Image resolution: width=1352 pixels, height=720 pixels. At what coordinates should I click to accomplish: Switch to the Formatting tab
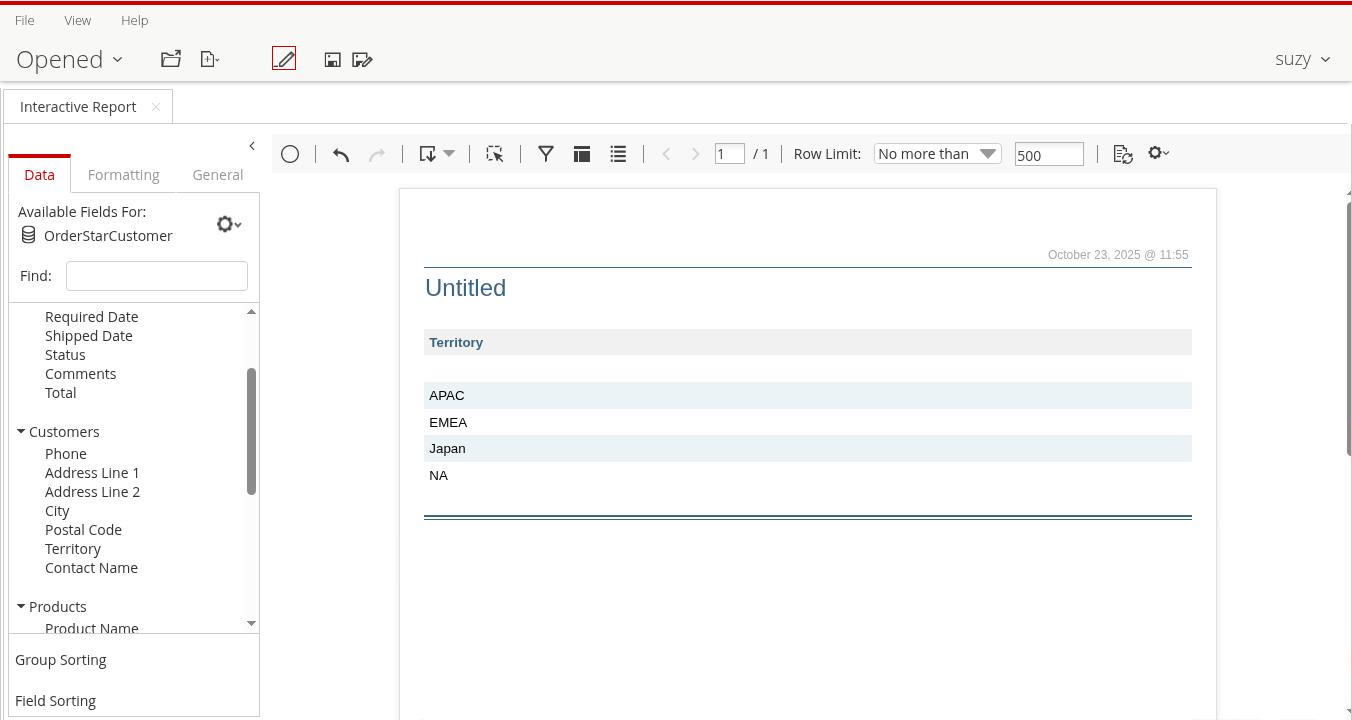coord(123,175)
